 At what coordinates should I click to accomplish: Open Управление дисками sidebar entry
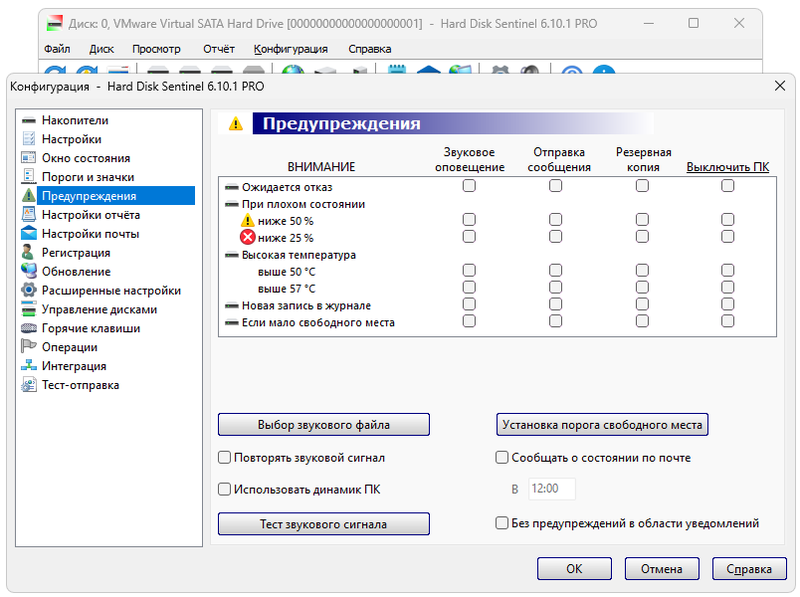pyautogui.click(x=98, y=310)
